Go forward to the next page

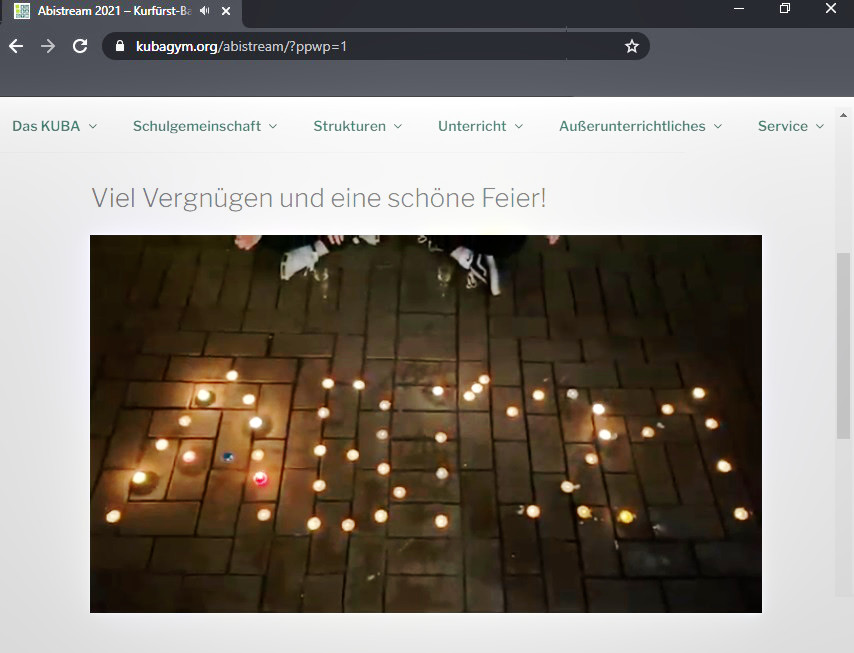click(x=48, y=46)
